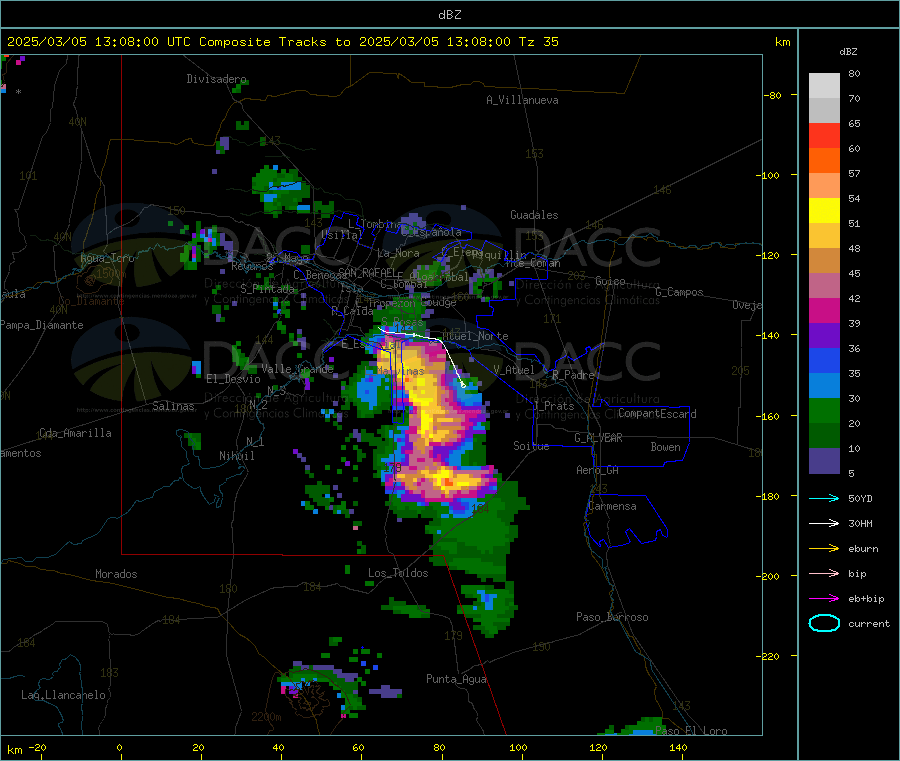Click the '-80' tick on right axis
This screenshot has width=900, height=761.
[x=773, y=95]
